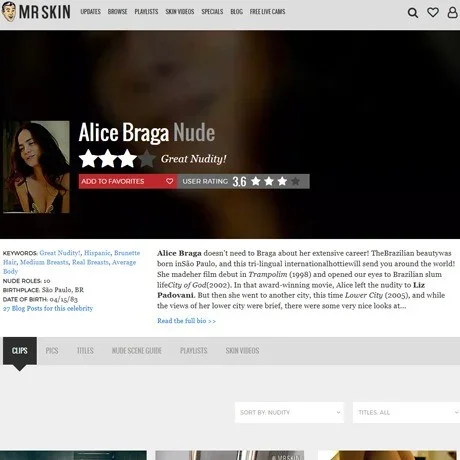Click Birthplace São Paulo, BR text
460x460 pixels.
point(43,290)
